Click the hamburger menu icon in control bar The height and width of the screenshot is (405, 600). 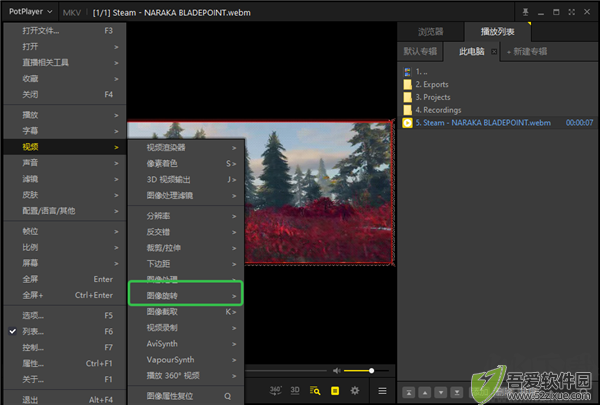[x=382, y=391]
